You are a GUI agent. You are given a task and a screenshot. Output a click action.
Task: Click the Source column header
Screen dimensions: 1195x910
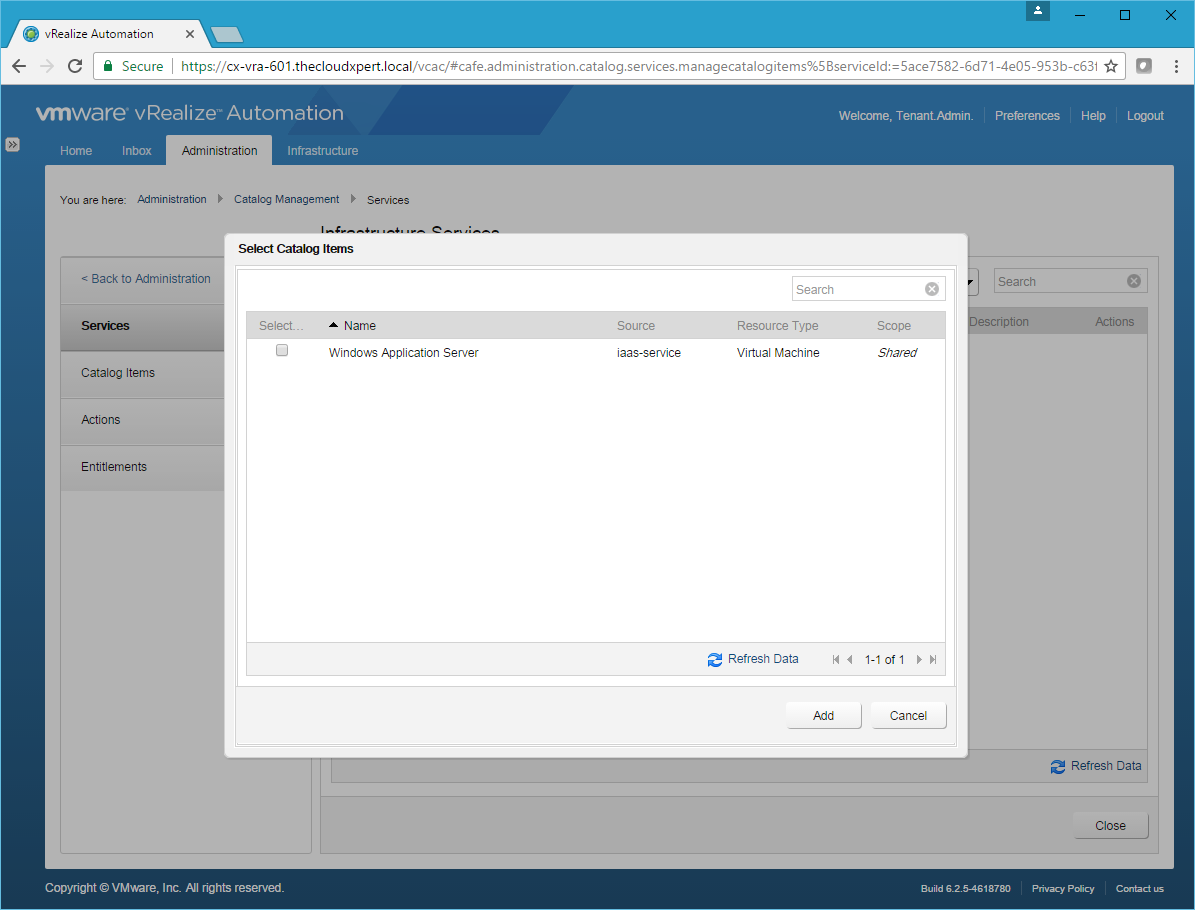636,326
